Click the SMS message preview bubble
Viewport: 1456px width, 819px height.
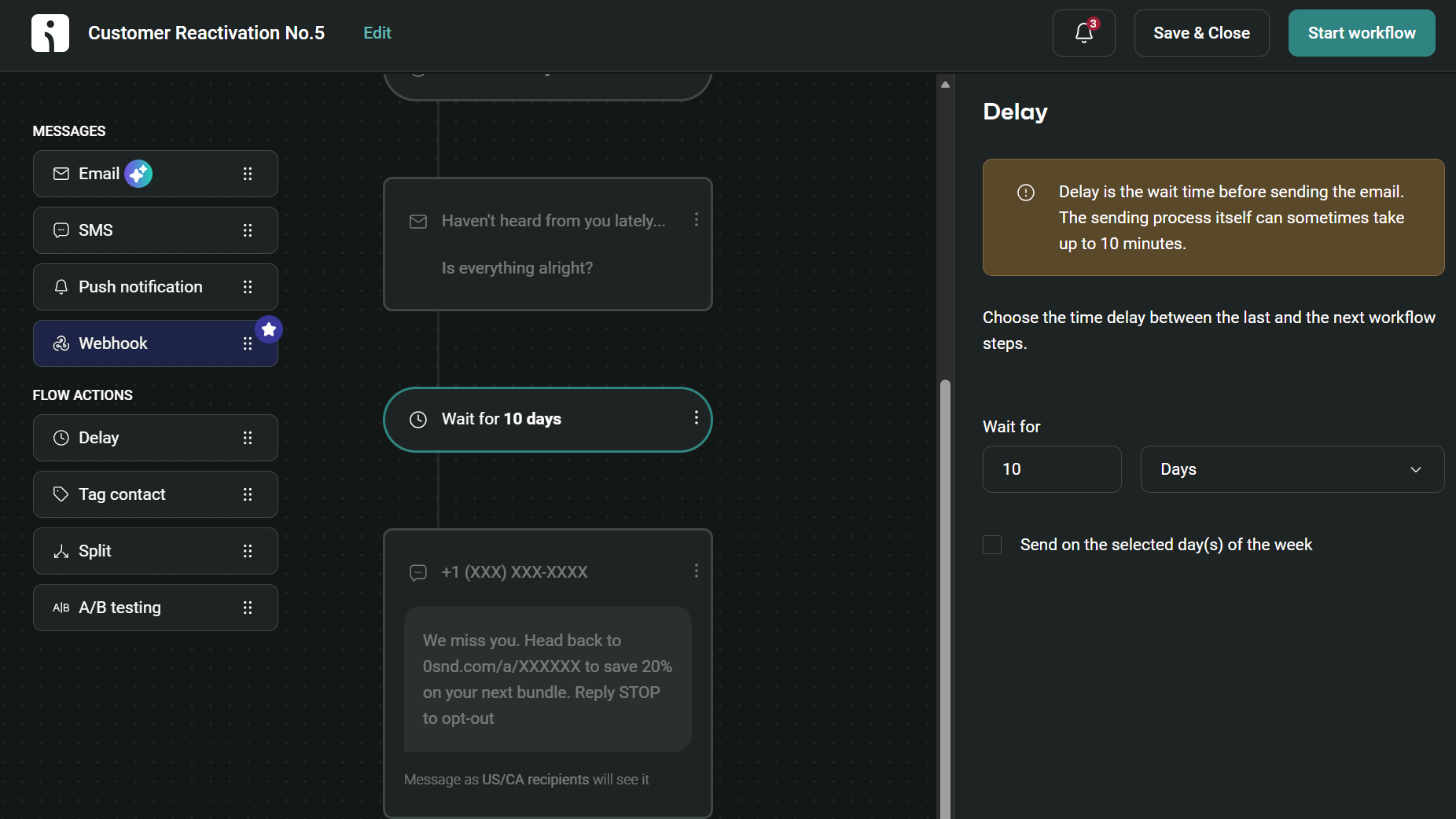[x=548, y=679]
